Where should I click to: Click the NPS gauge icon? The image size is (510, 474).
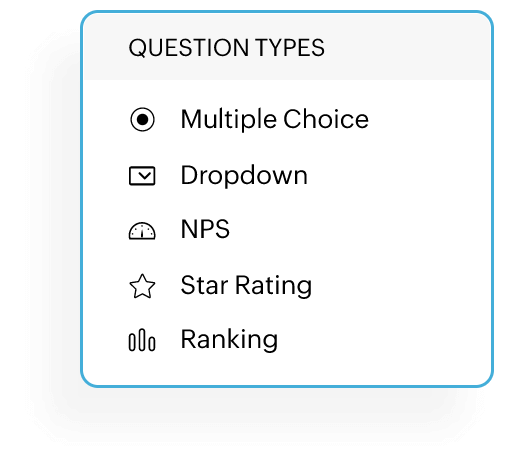click(142, 231)
